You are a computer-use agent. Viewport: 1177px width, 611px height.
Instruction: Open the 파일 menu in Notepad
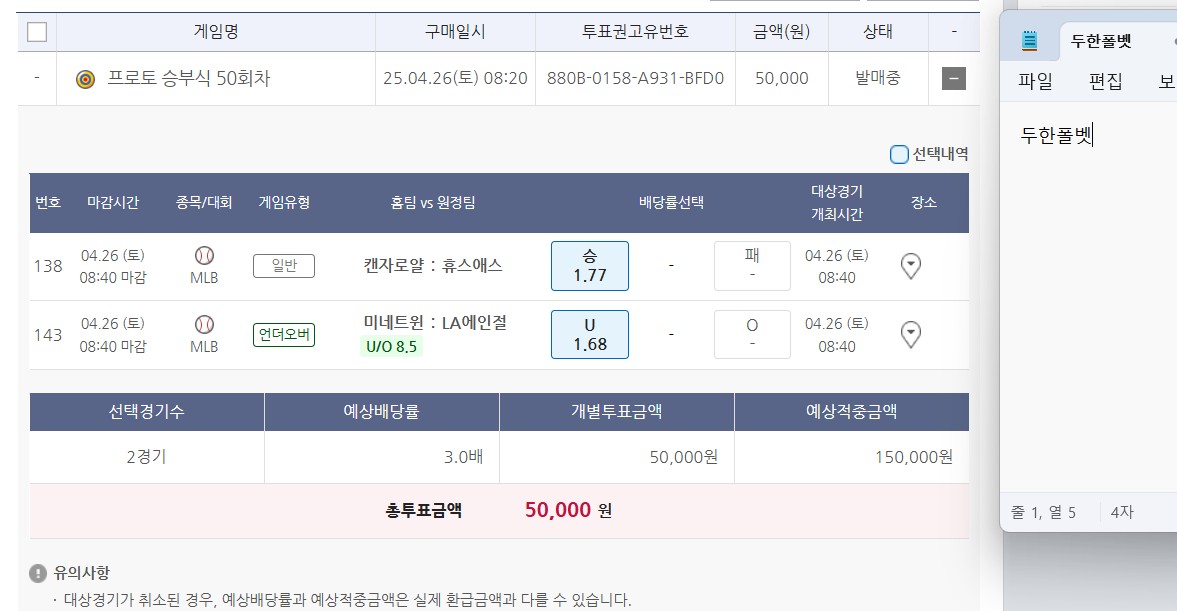coord(1035,82)
